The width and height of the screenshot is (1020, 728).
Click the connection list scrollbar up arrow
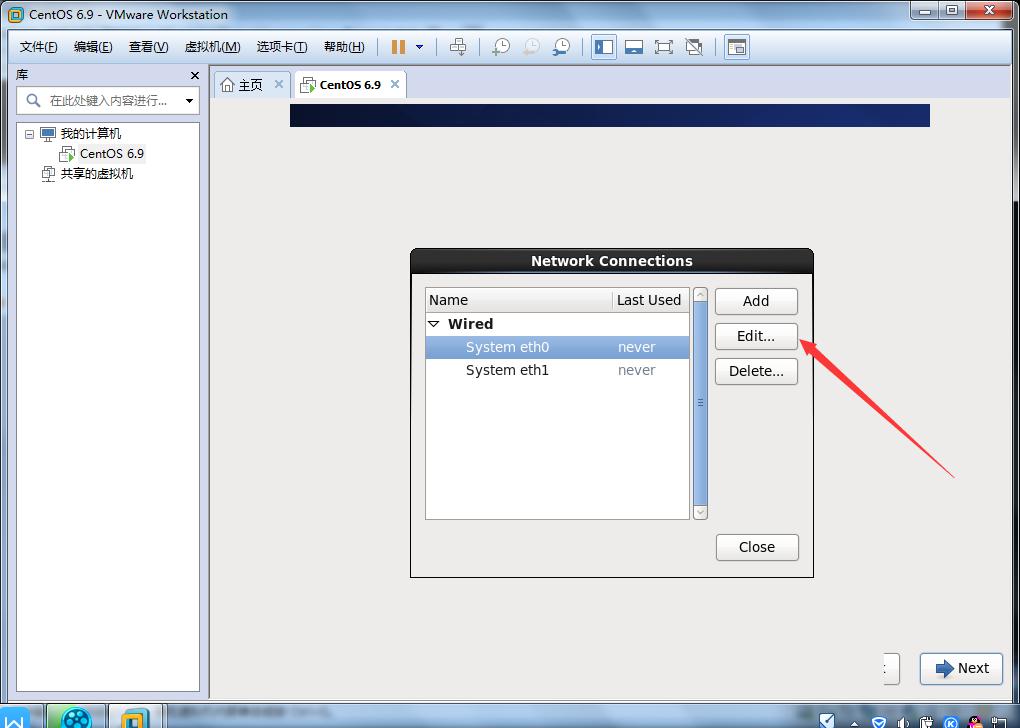[x=701, y=295]
